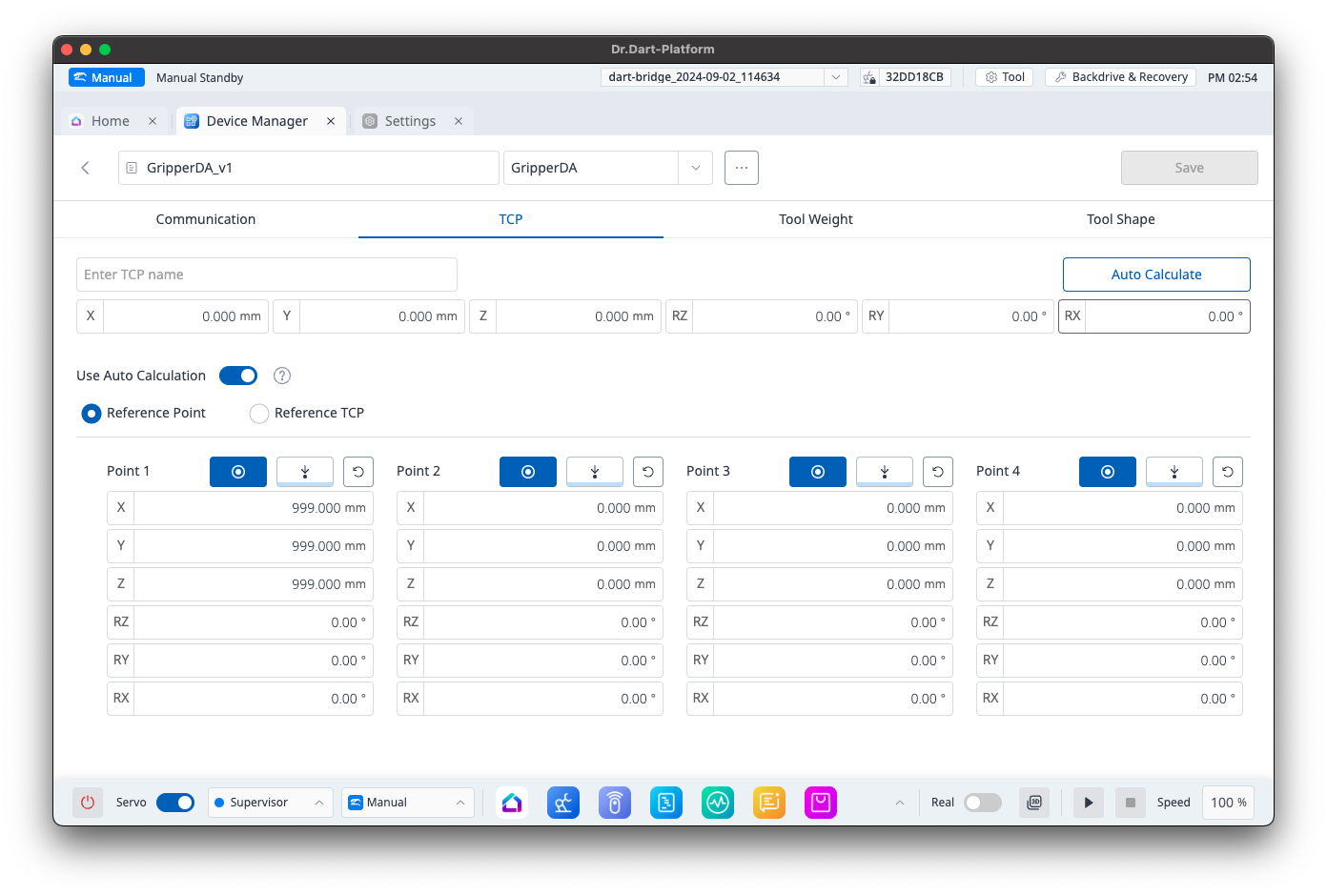Image resolution: width=1327 pixels, height=896 pixels.
Task: Open the robot arm jog module icon
Action: (x=563, y=803)
